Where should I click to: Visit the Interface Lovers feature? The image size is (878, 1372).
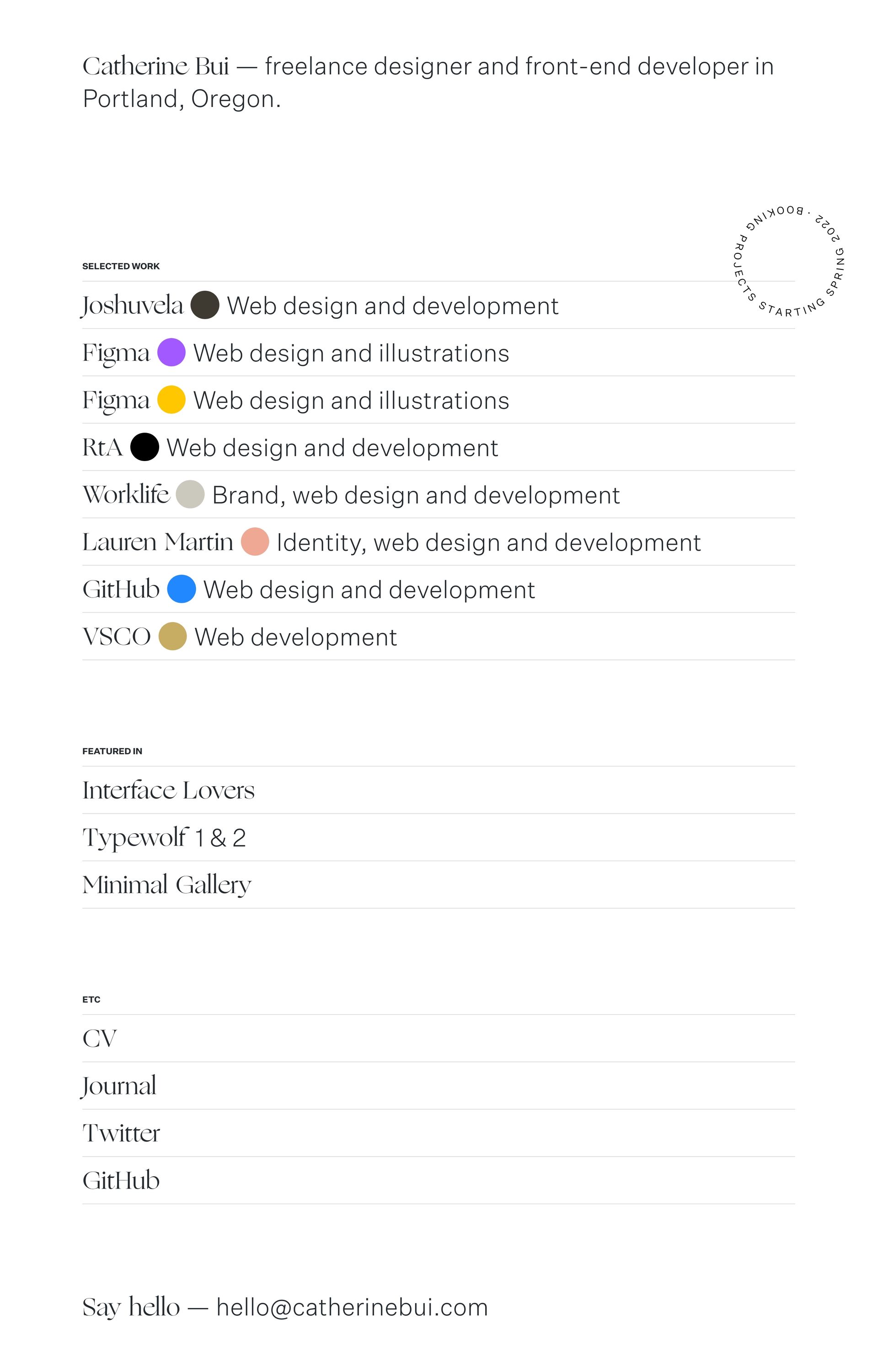[168, 790]
